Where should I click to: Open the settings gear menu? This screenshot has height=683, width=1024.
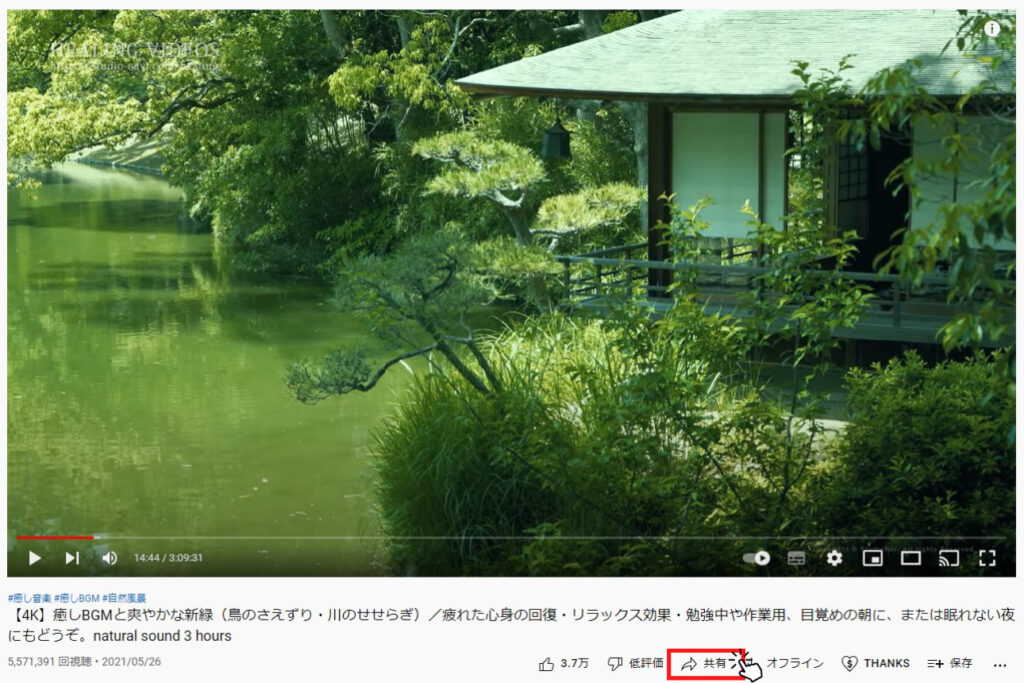coord(834,558)
